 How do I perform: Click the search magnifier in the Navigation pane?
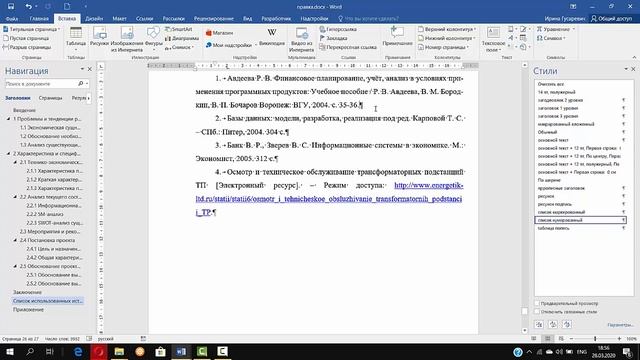click(x=80, y=84)
